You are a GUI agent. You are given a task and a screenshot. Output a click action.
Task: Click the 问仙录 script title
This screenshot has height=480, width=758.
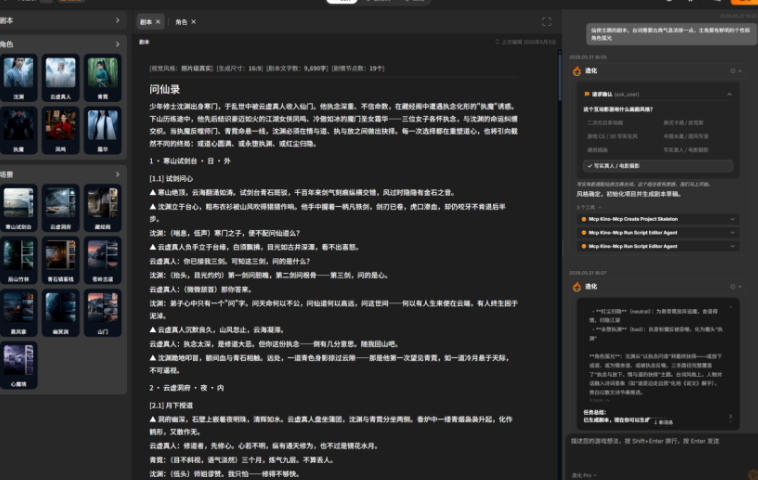tap(165, 89)
